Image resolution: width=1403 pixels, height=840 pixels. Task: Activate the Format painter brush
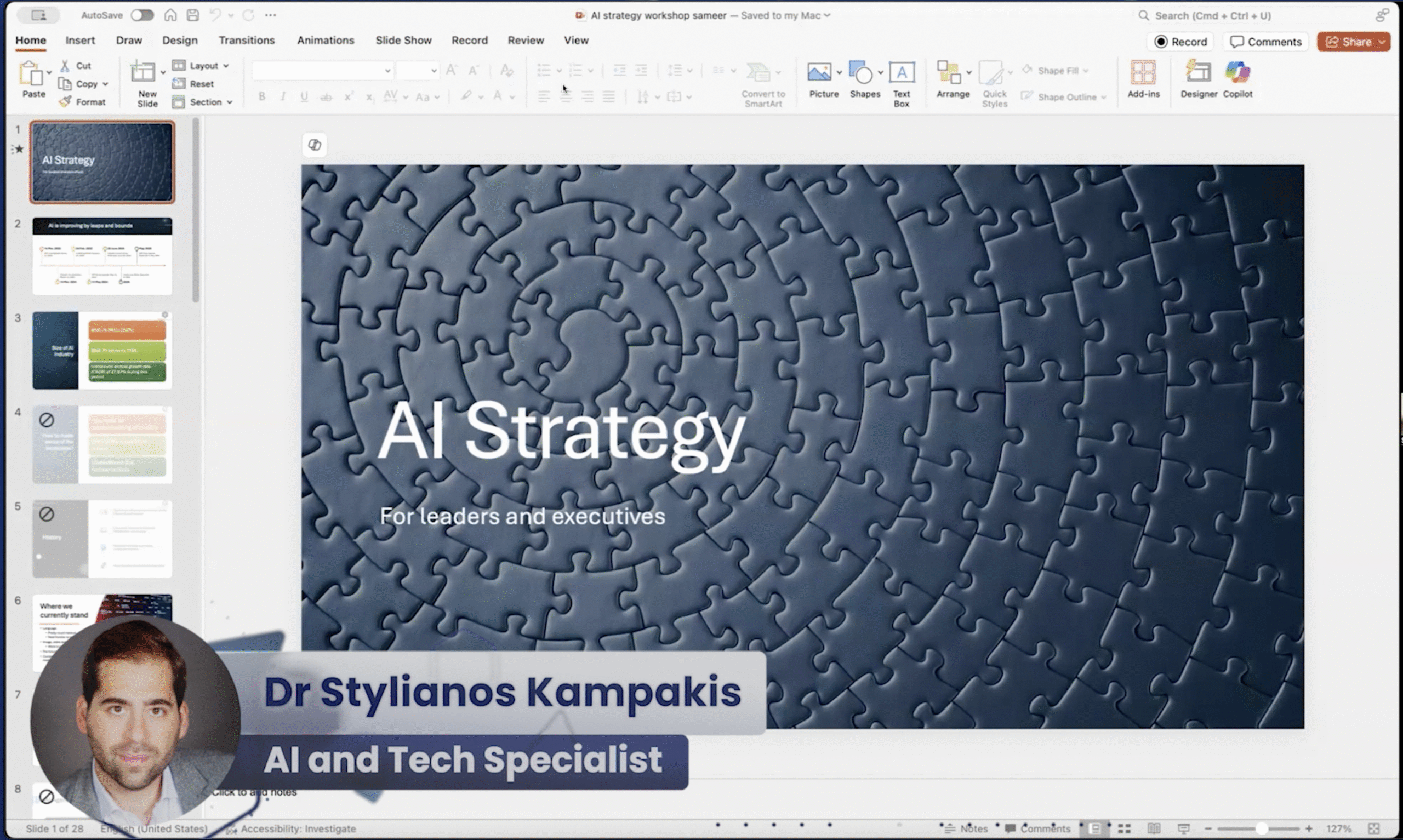(x=65, y=102)
